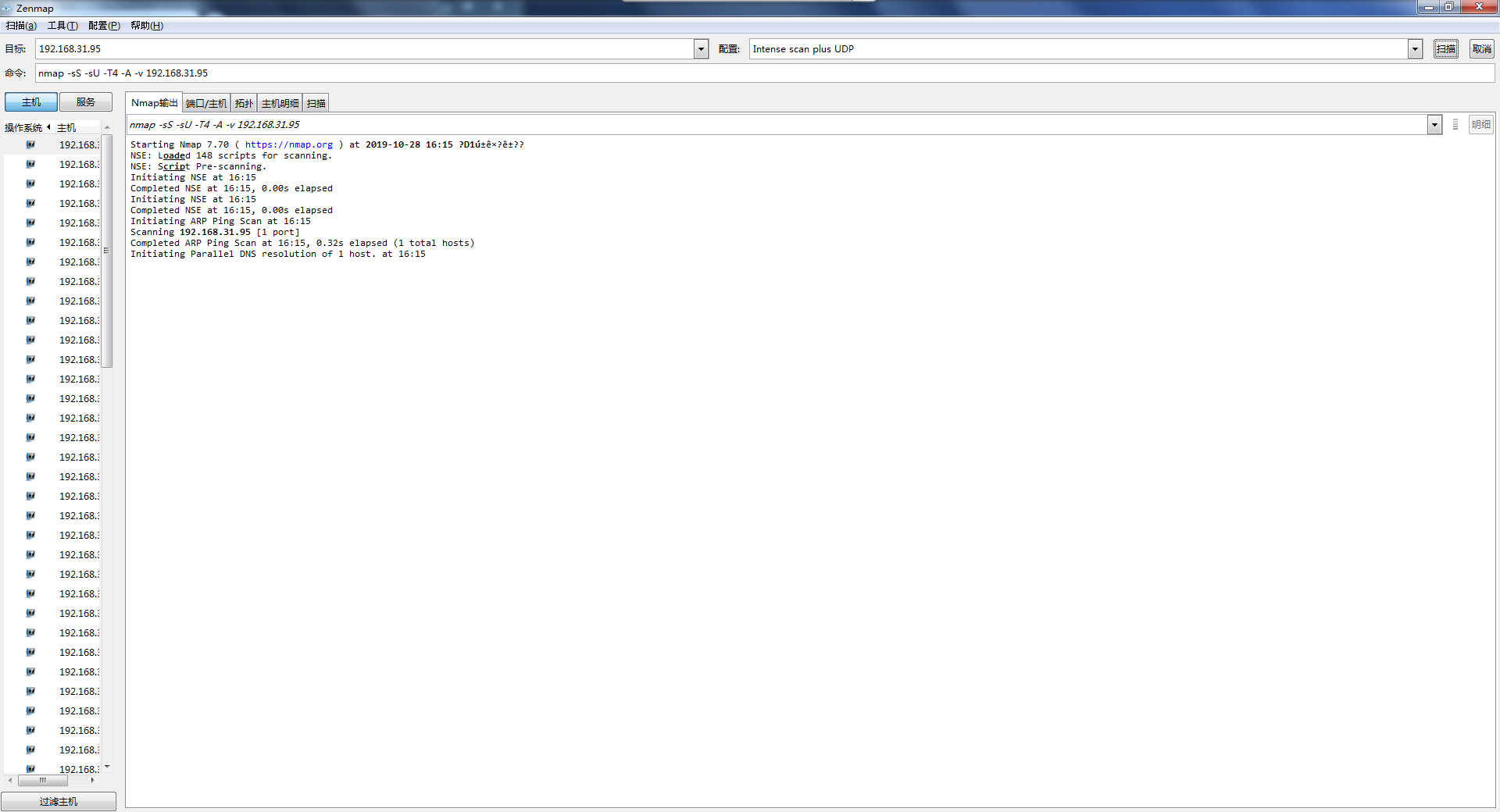Open the Intense scan plus UDP profile list
The width and height of the screenshot is (1500, 812).
click(1415, 48)
